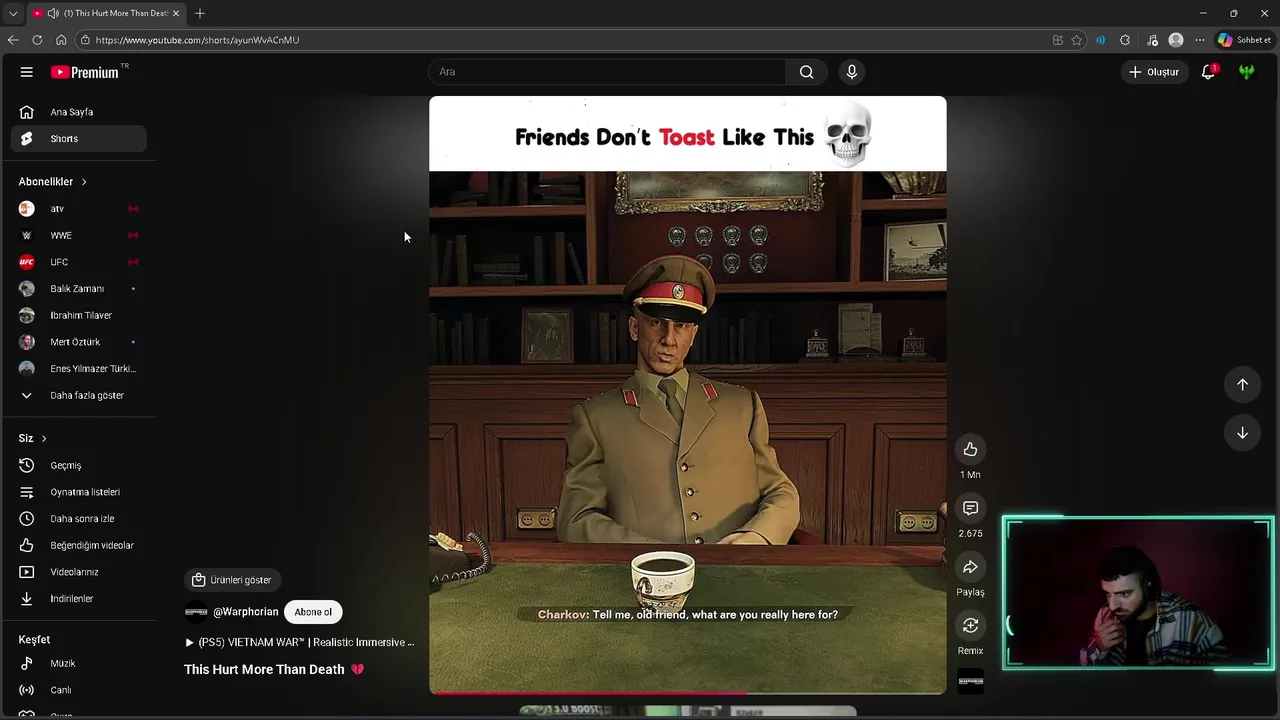Open the account avatar menu
Image resolution: width=1280 pixels, height=720 pixels.
(1246, 72)
